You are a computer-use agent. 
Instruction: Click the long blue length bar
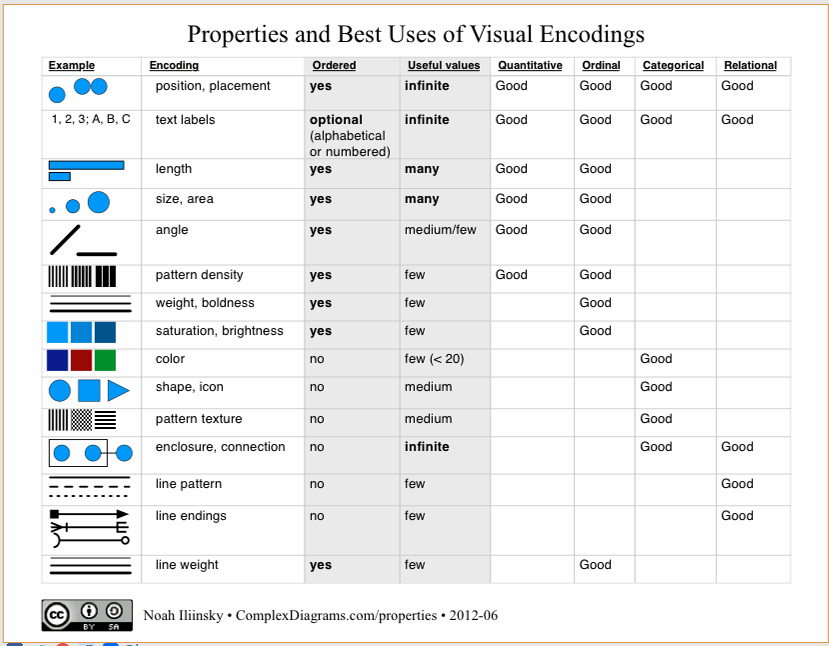(86, 165)
